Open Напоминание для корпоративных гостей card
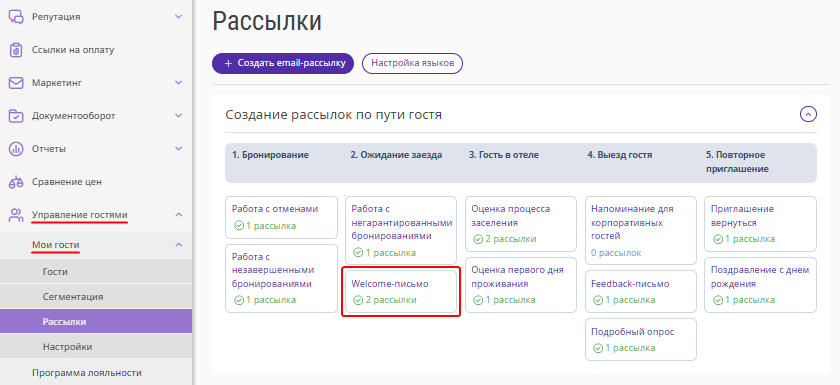840x385 pixels. tap(641, 230)
